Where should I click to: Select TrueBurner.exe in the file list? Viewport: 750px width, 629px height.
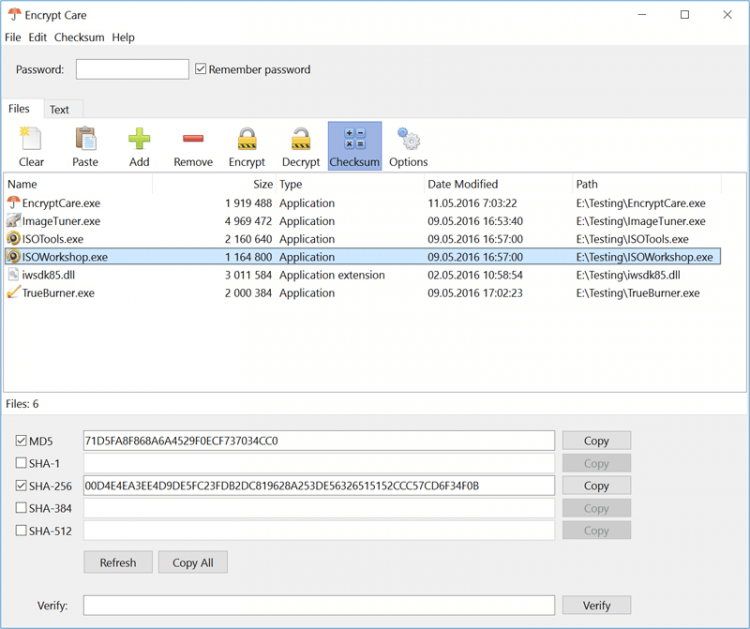(x=58, y=293)
